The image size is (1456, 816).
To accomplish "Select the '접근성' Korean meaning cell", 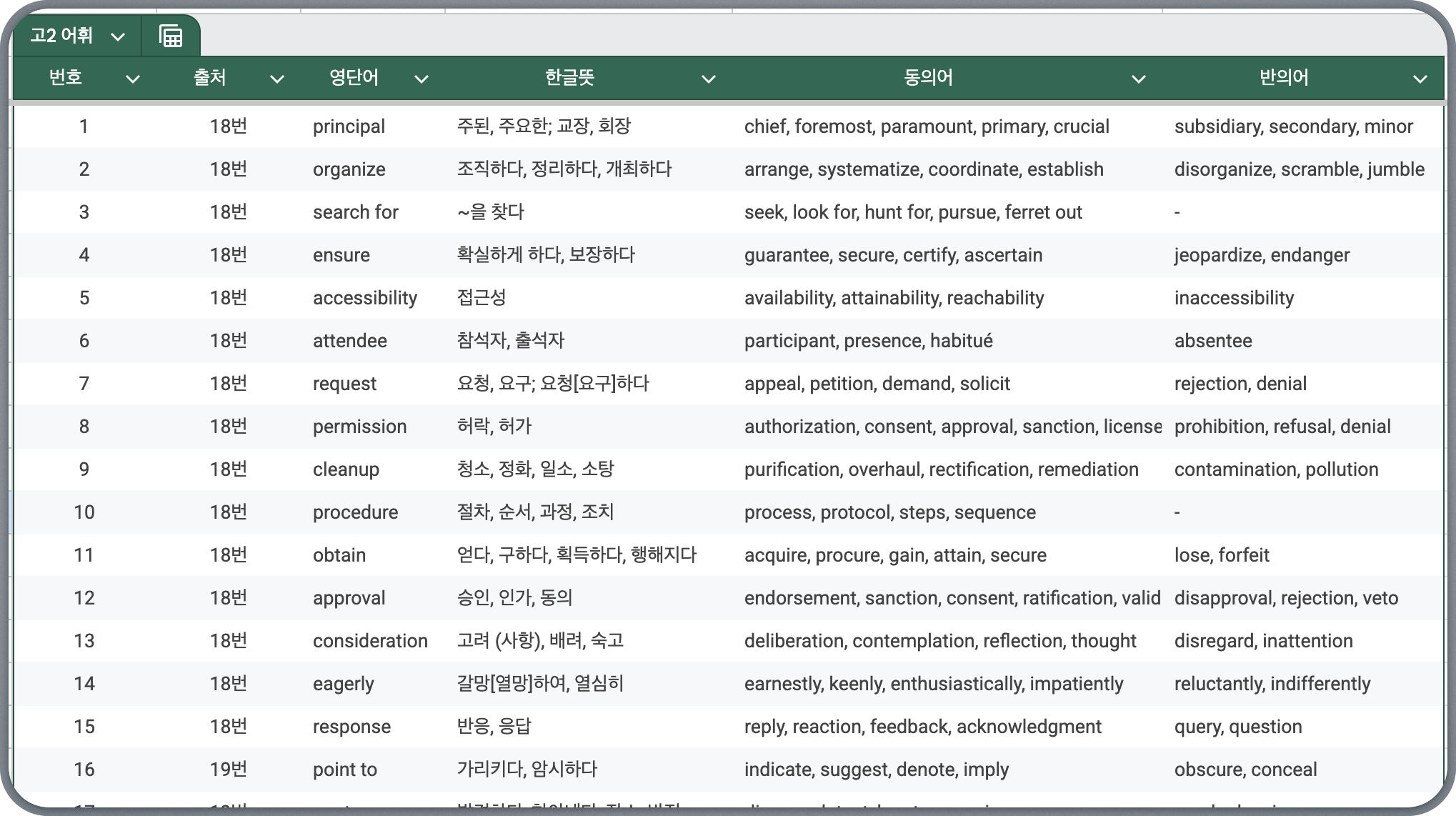I will [x=482, y=298].
